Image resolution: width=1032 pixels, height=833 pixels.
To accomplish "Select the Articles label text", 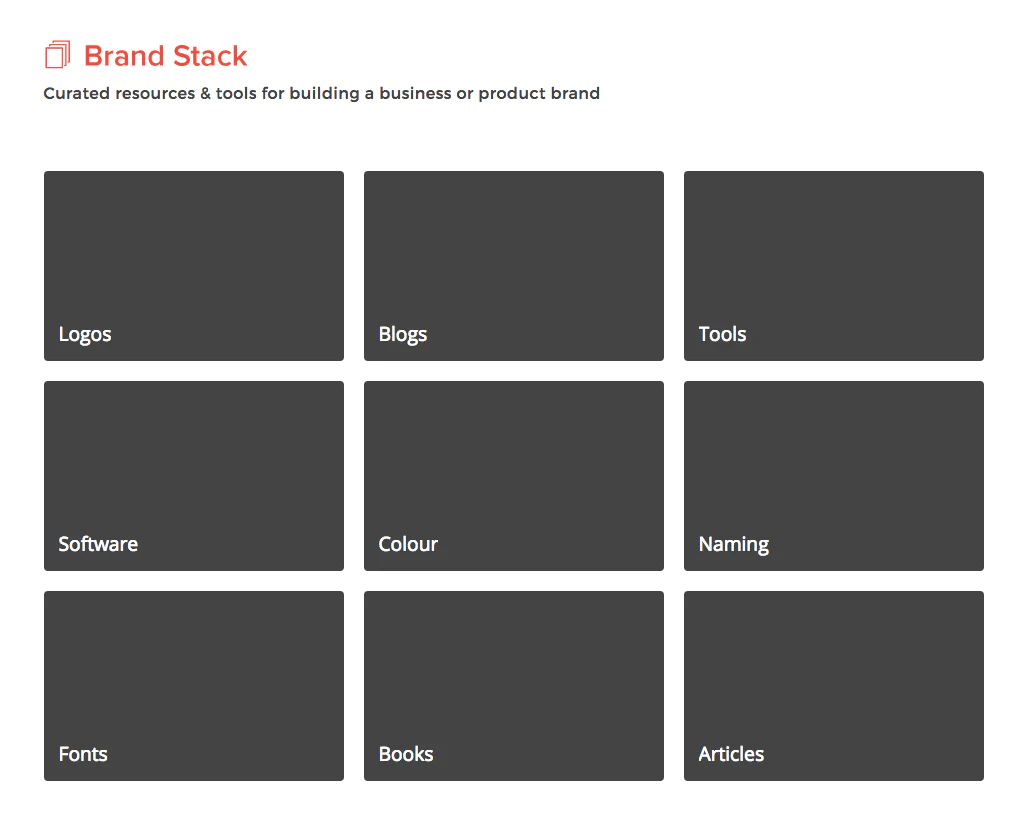I will click(x=731, y=754).
